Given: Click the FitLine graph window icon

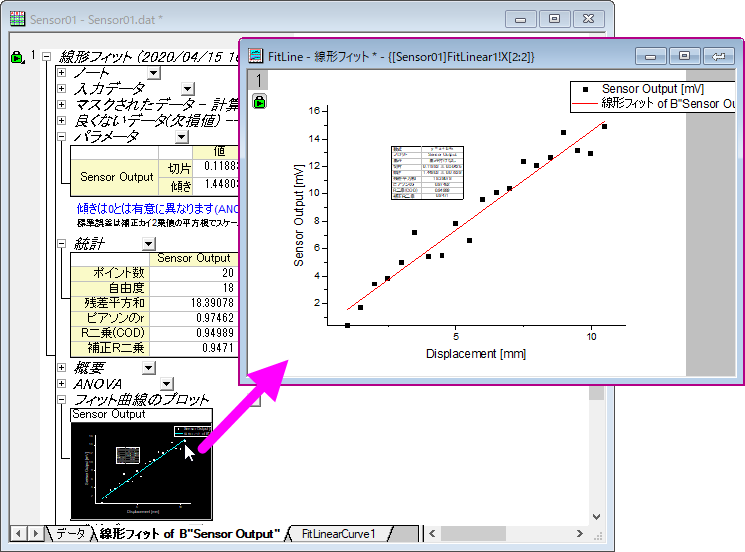Looking at the screenshot, I should coord(256,56).
